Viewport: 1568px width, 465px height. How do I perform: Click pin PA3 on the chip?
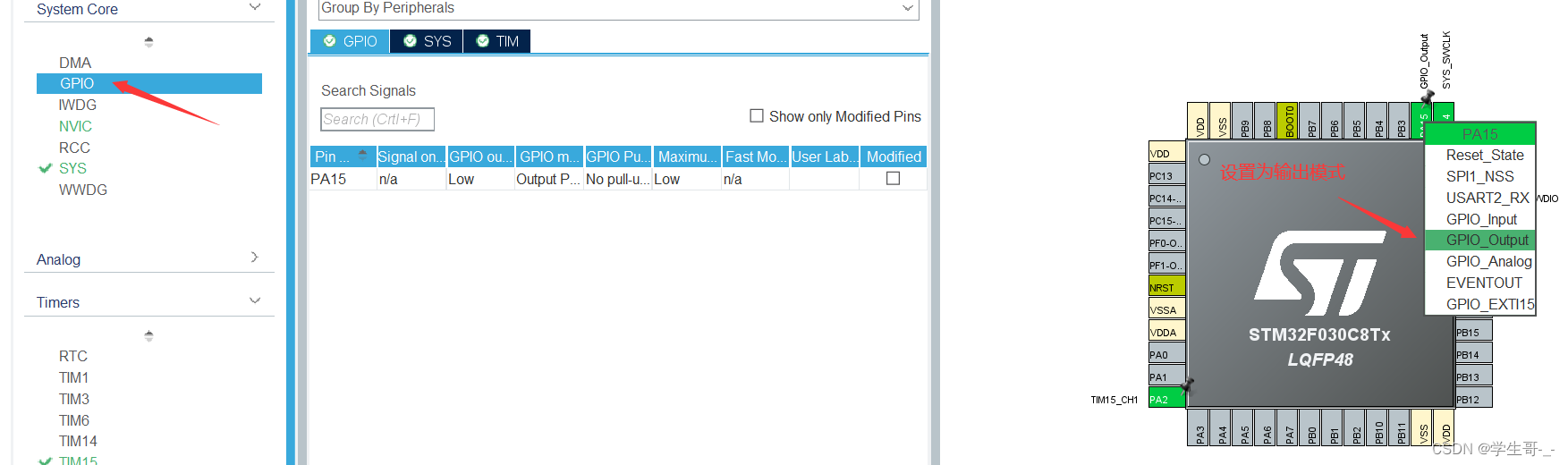[x=1199, y=427]
